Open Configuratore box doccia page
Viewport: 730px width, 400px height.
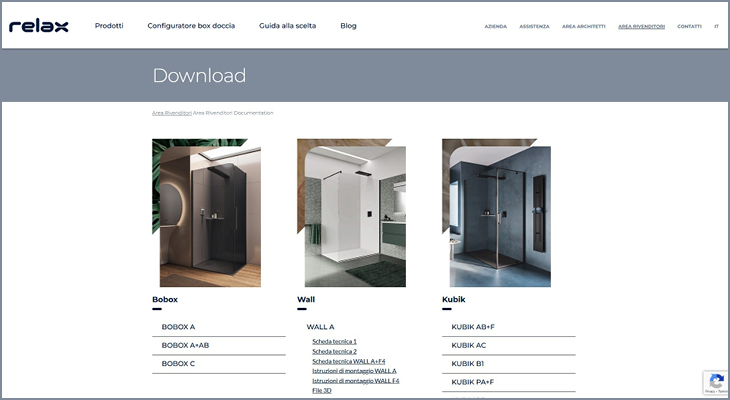pos(191,26)
